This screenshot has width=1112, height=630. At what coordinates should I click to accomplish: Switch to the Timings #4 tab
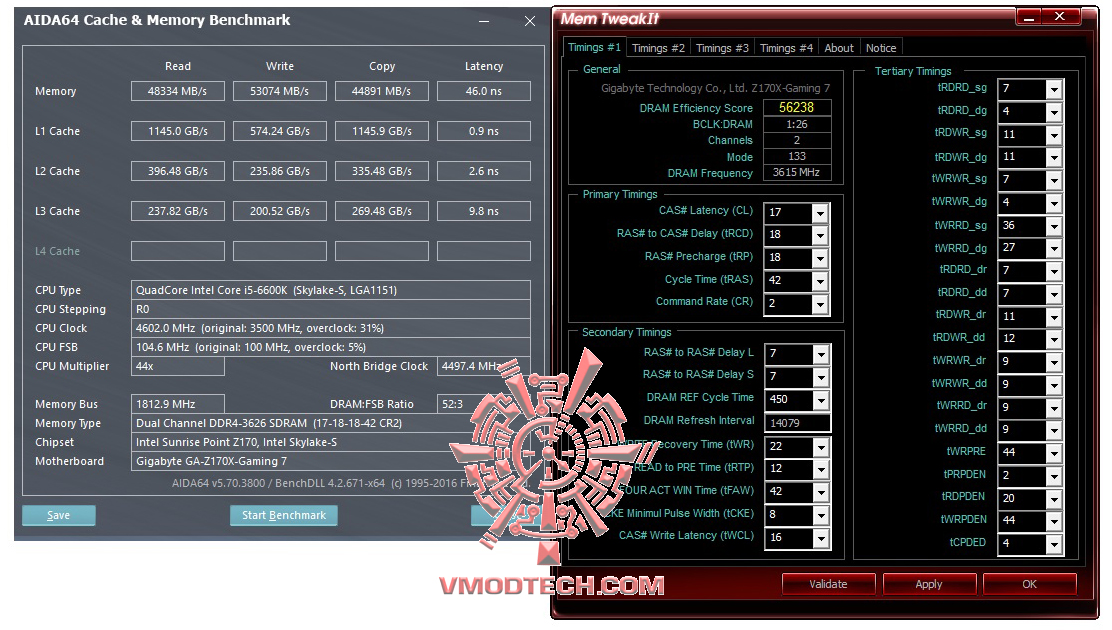[x=786, y=48]
